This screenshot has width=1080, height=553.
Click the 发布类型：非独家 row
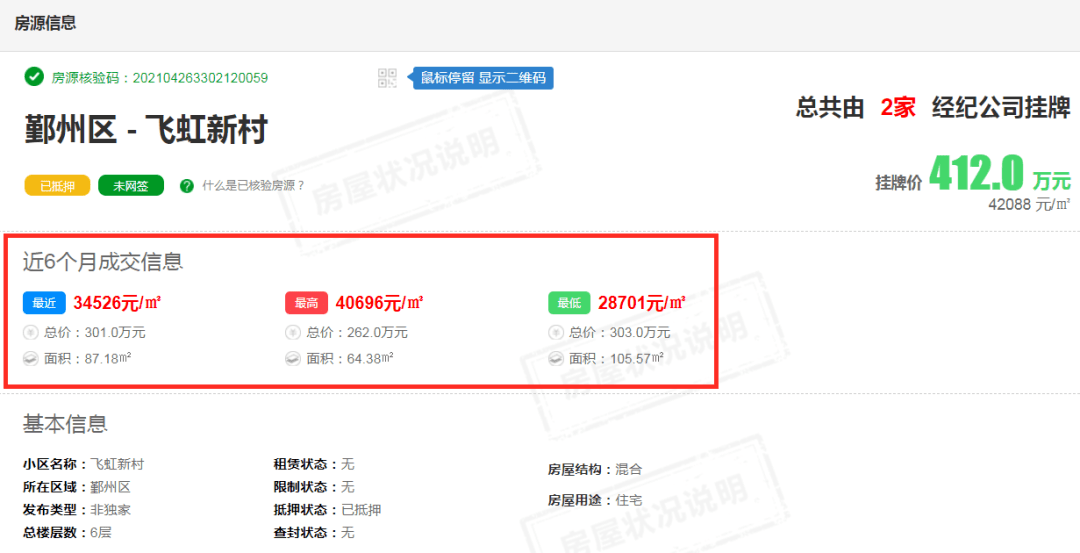click(x=76, y=510)
